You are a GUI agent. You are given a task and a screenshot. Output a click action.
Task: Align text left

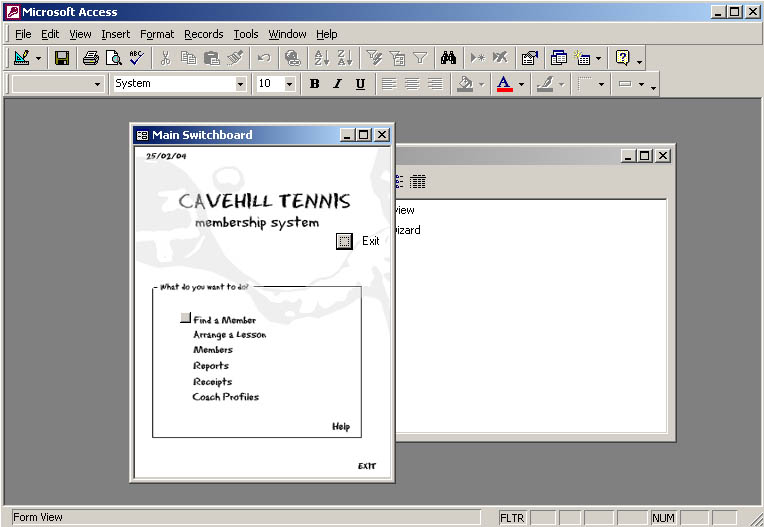click(389, 84)
